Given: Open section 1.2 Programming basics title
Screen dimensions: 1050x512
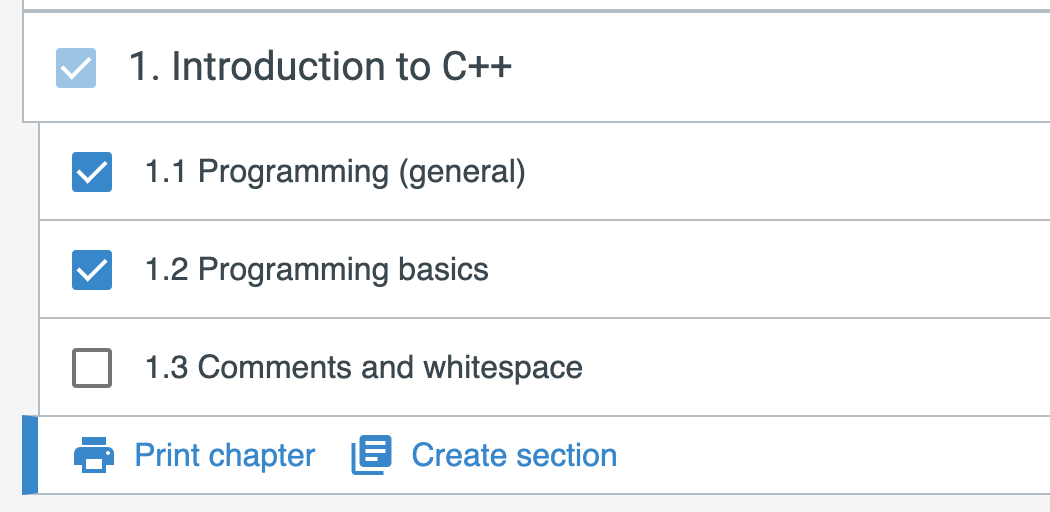Looking at the screenshot, I should [x=317, y=270].
